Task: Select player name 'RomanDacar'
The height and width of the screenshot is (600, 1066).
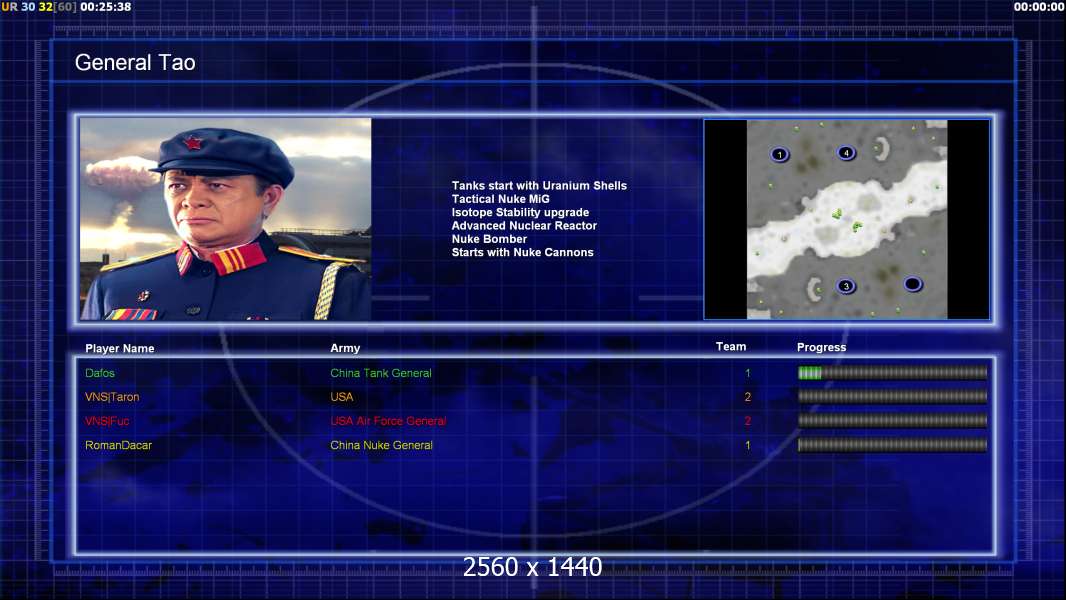Action: [118, 445]
